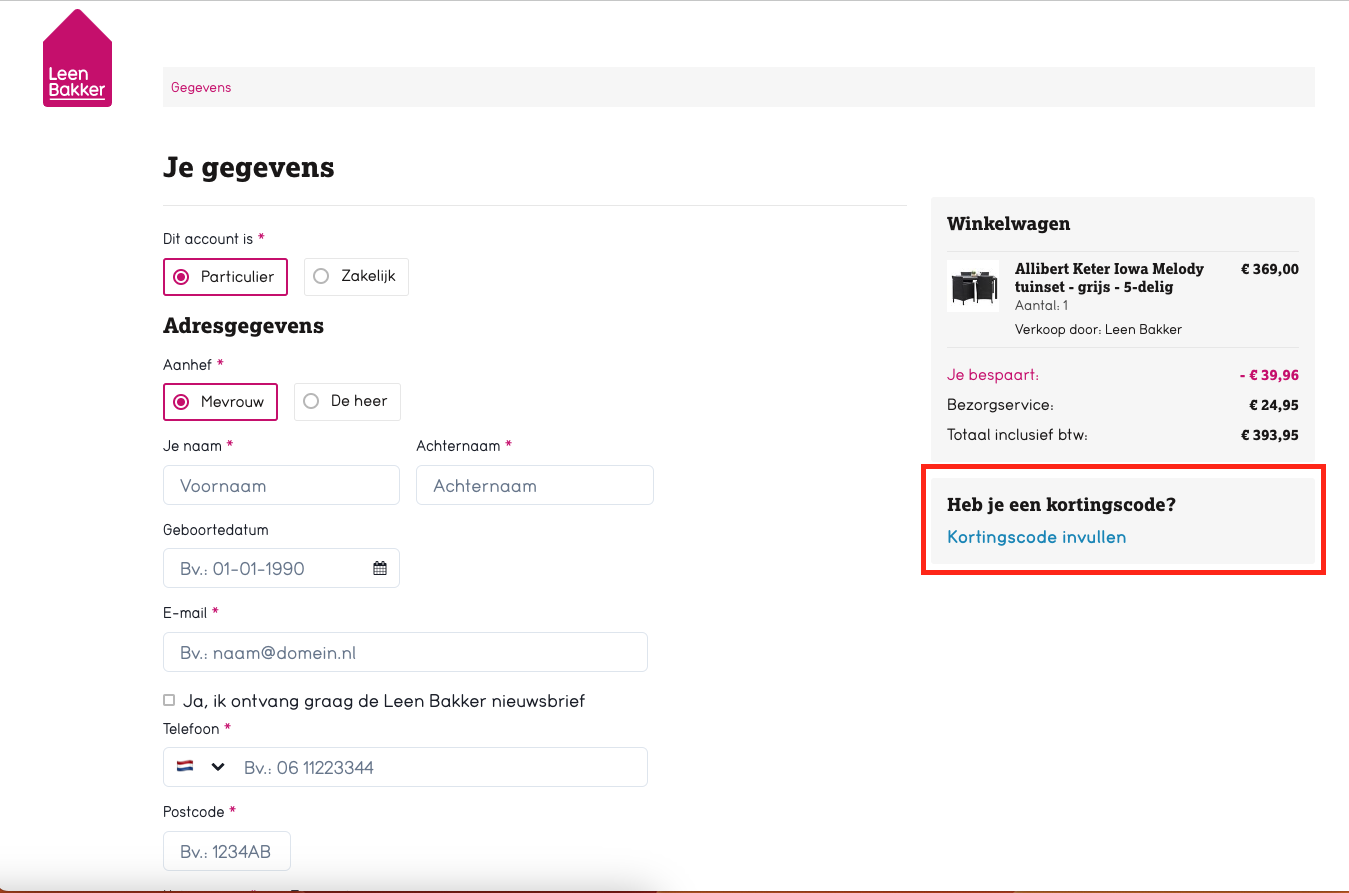The image size is (1349, 893).
Task: Click the 'Heb je een kortingscode?' heading
Action: click(1061, 505)
